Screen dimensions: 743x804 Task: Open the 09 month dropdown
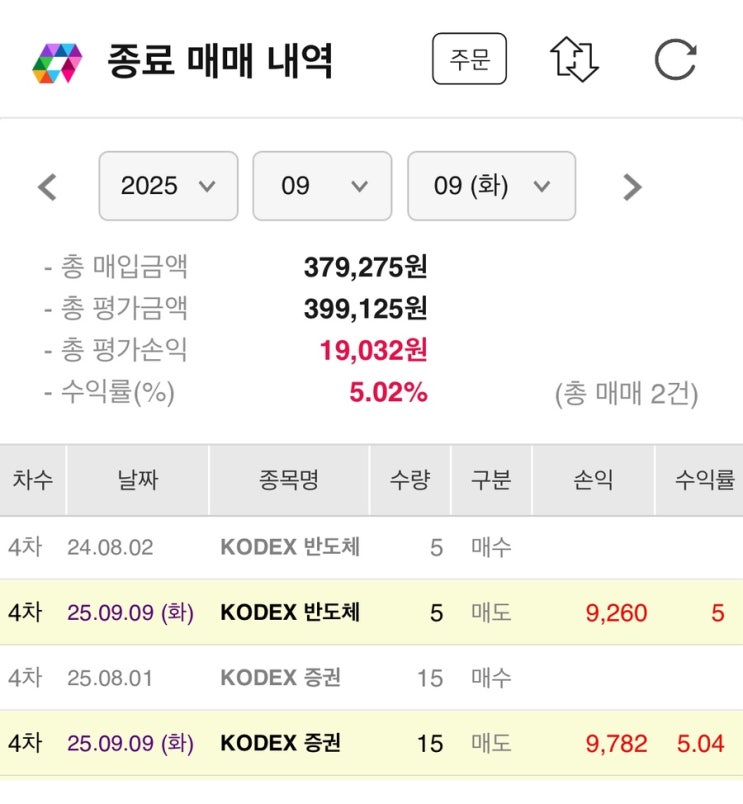(x=322, y=186)
